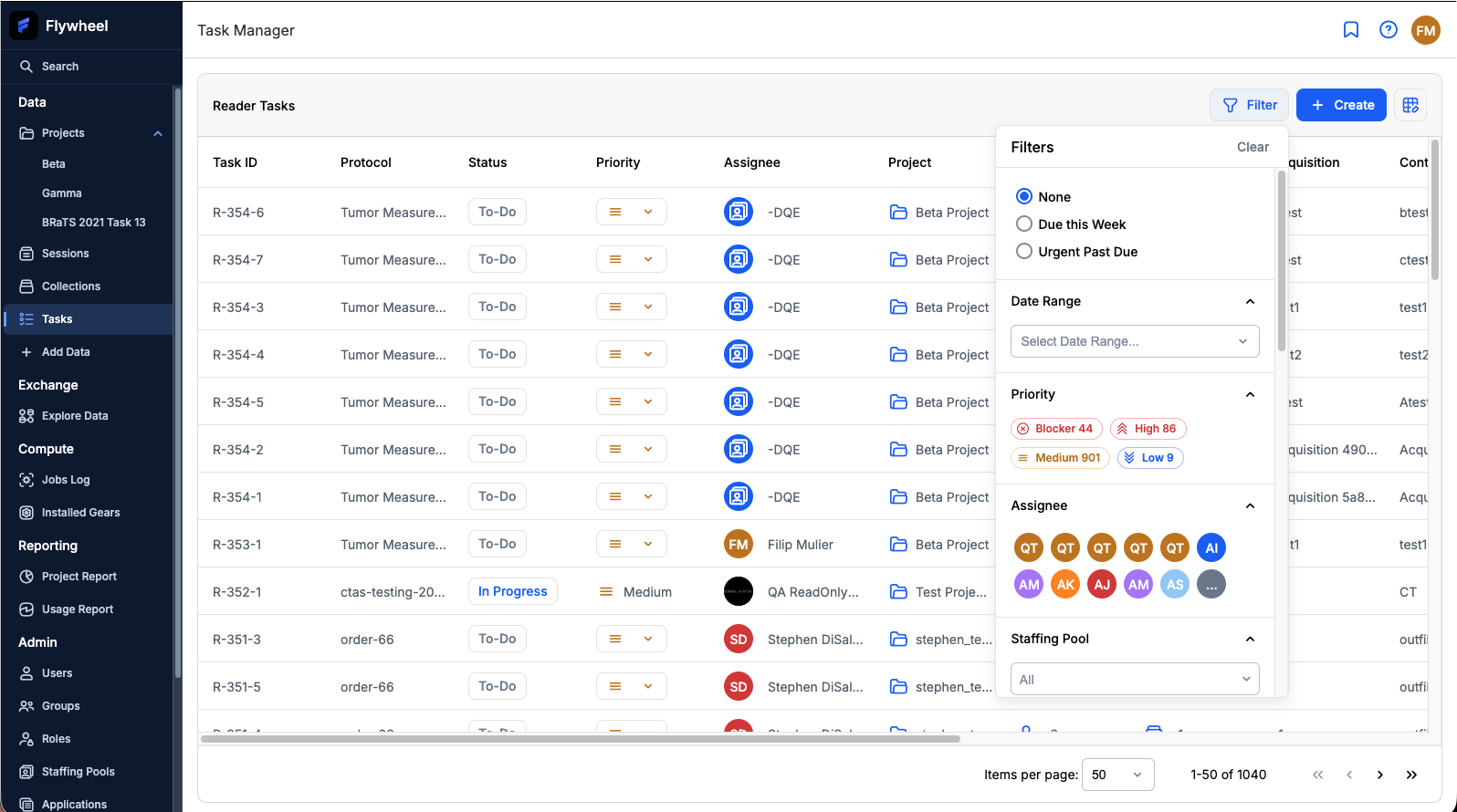Collapse the Priority filter section
This screenshot has width=1457, height=812.
(1250, 394)
